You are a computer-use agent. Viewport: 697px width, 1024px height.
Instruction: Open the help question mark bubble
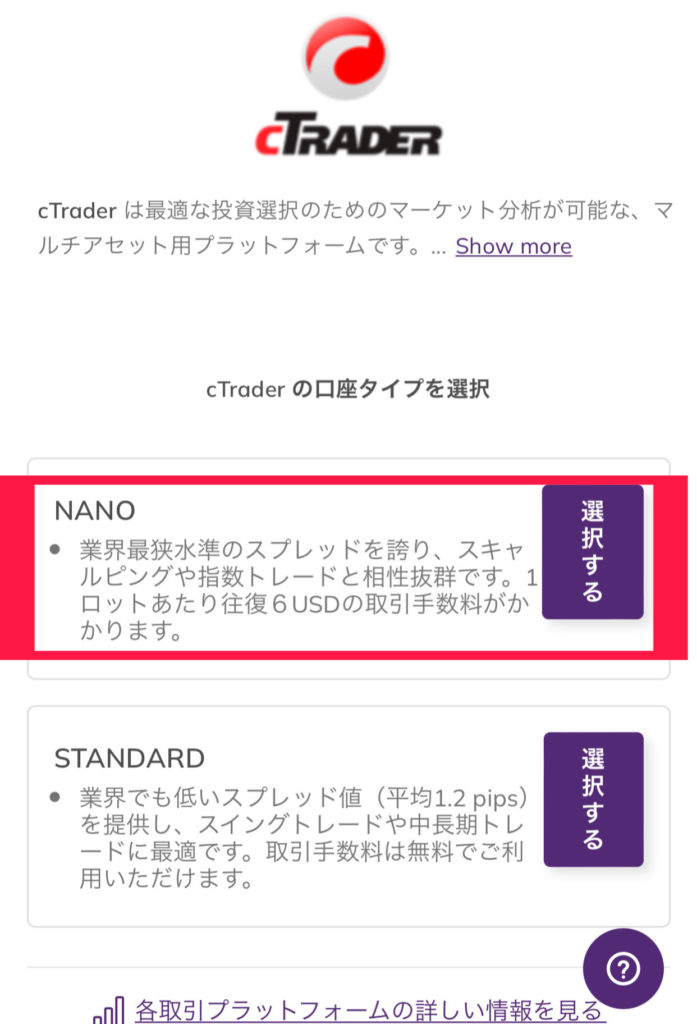click(x=623, y=968)
